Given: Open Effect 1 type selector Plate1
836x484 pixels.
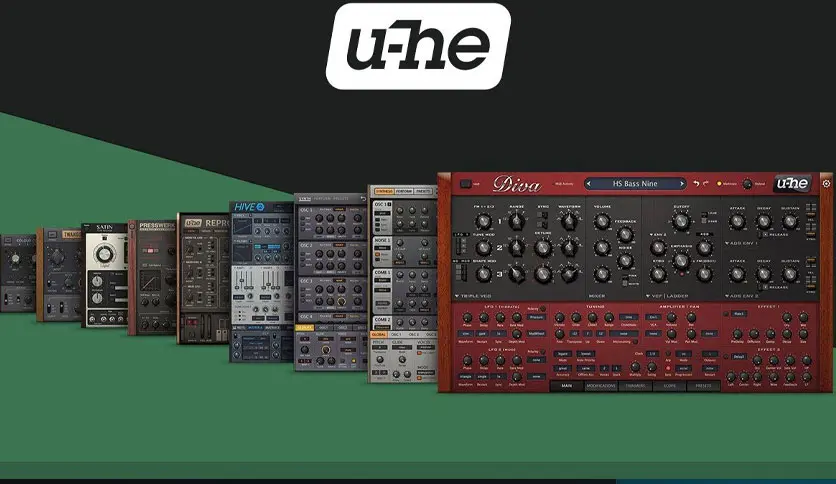Looking at the screenshot, I should [739, 313].
